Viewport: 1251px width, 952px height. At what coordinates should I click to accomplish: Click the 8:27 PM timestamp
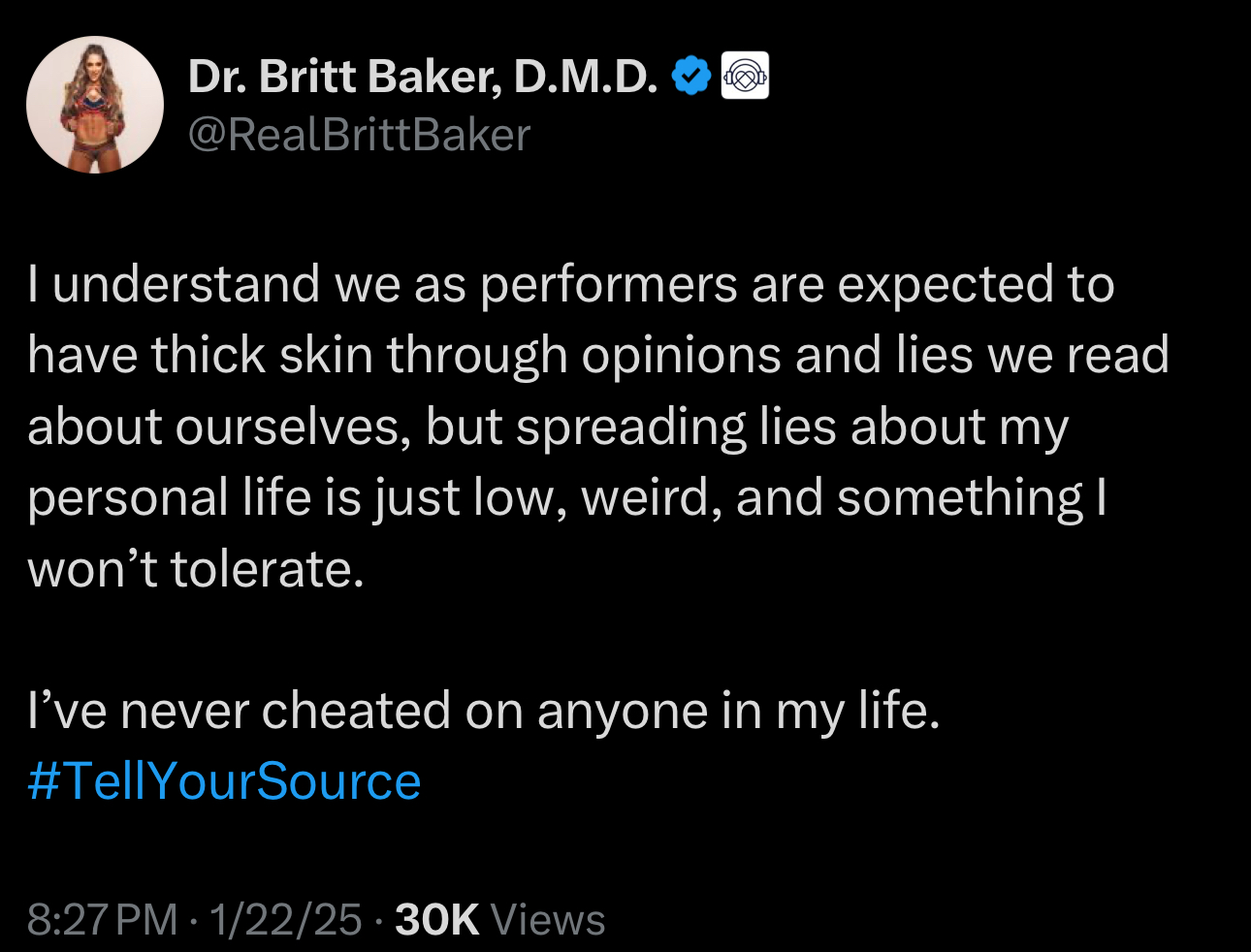(x=103, y=919)
